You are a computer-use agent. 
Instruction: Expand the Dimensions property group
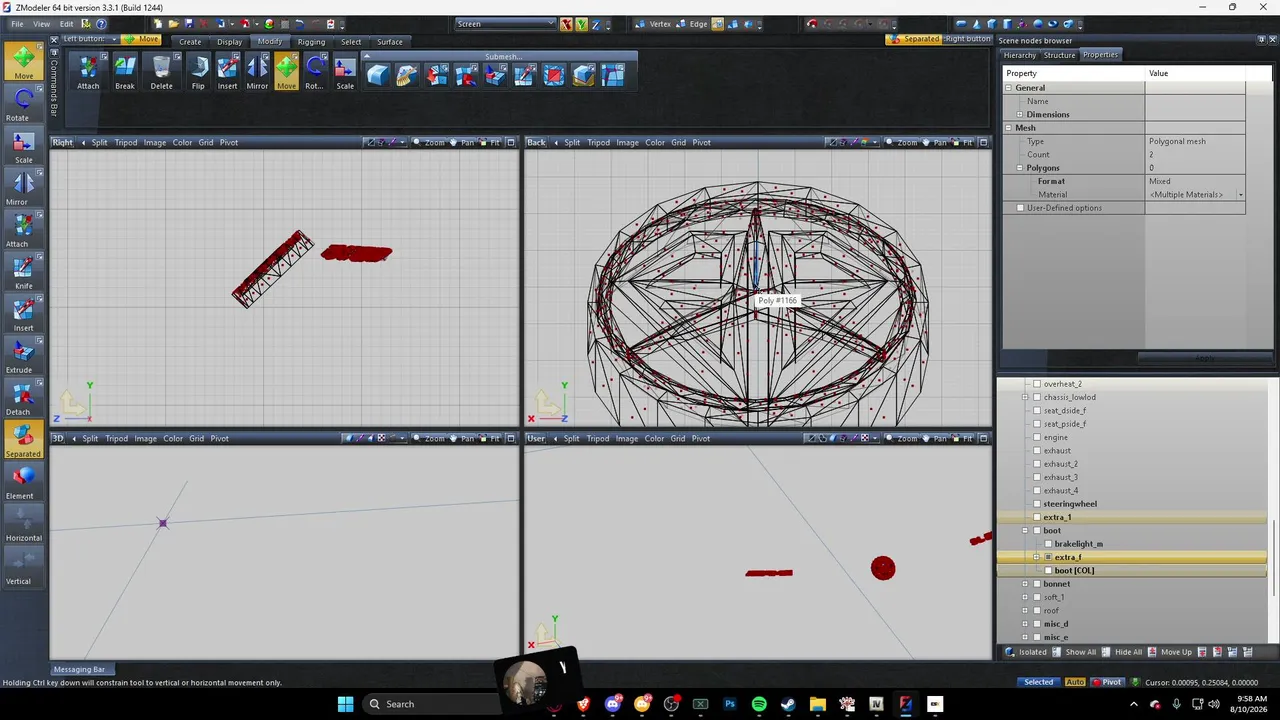click(x=1020, y=115)
